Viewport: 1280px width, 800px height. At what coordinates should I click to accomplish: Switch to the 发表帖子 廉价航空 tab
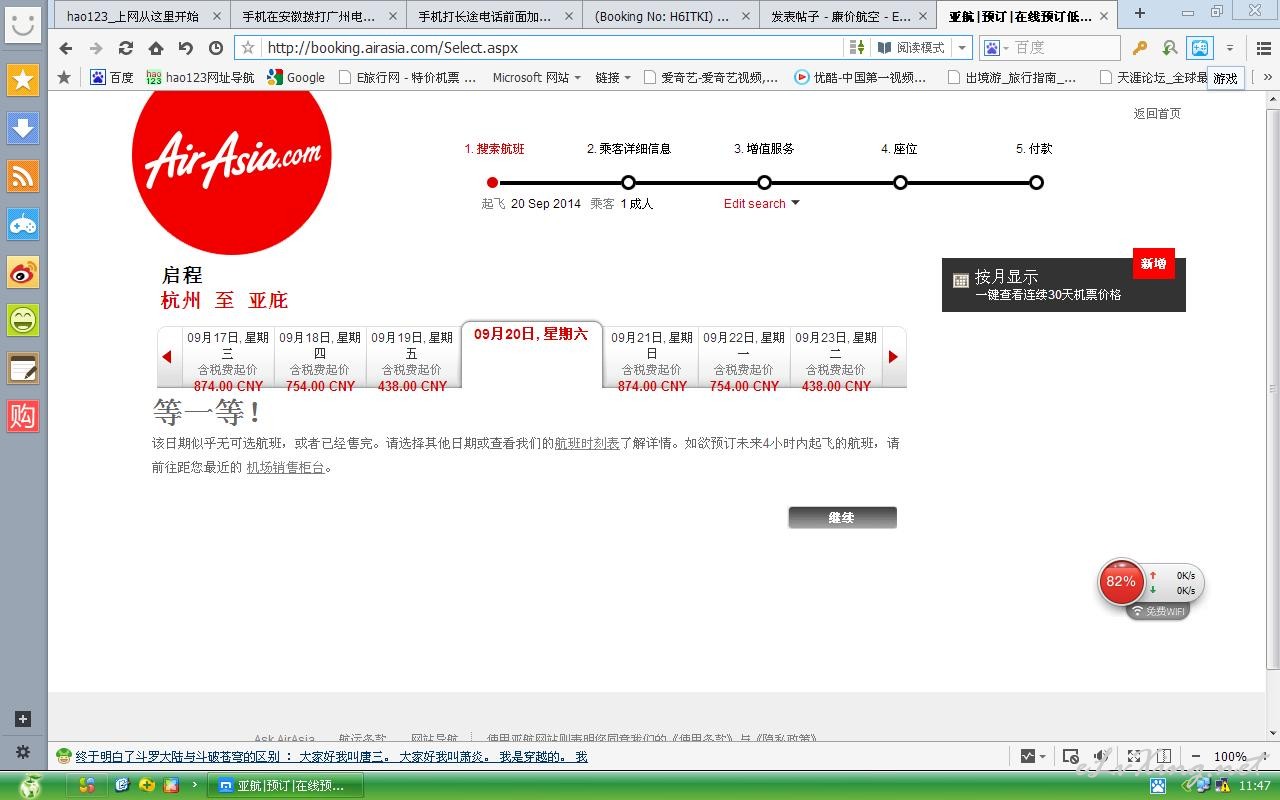846,16
